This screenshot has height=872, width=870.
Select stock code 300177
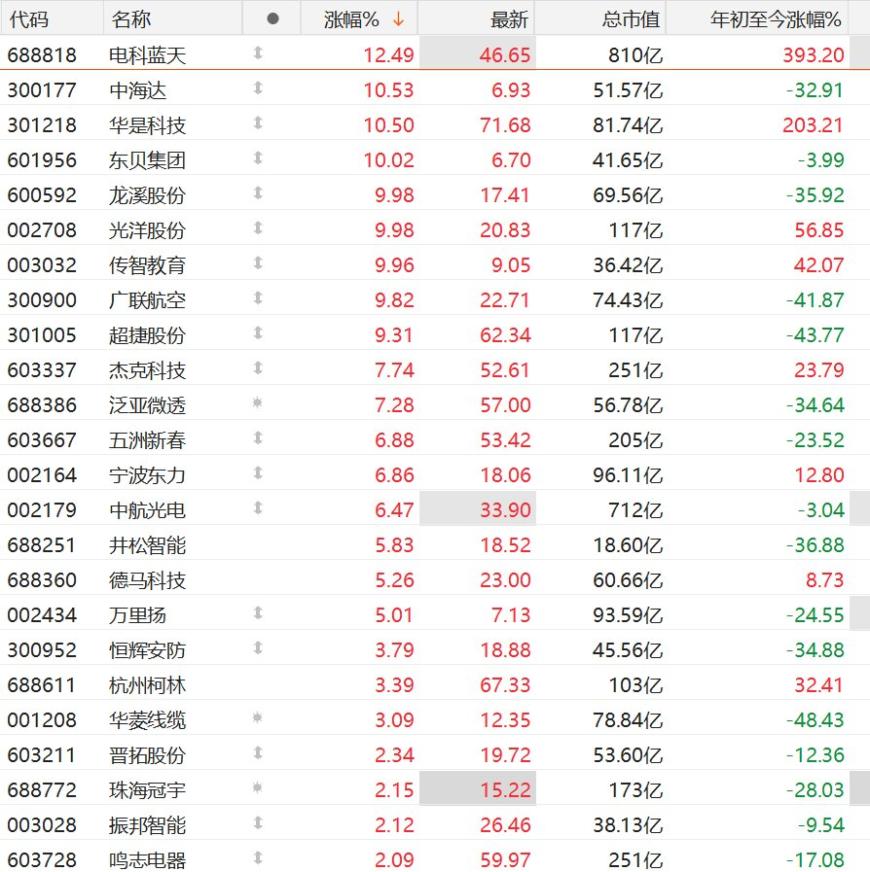(42, 90)
